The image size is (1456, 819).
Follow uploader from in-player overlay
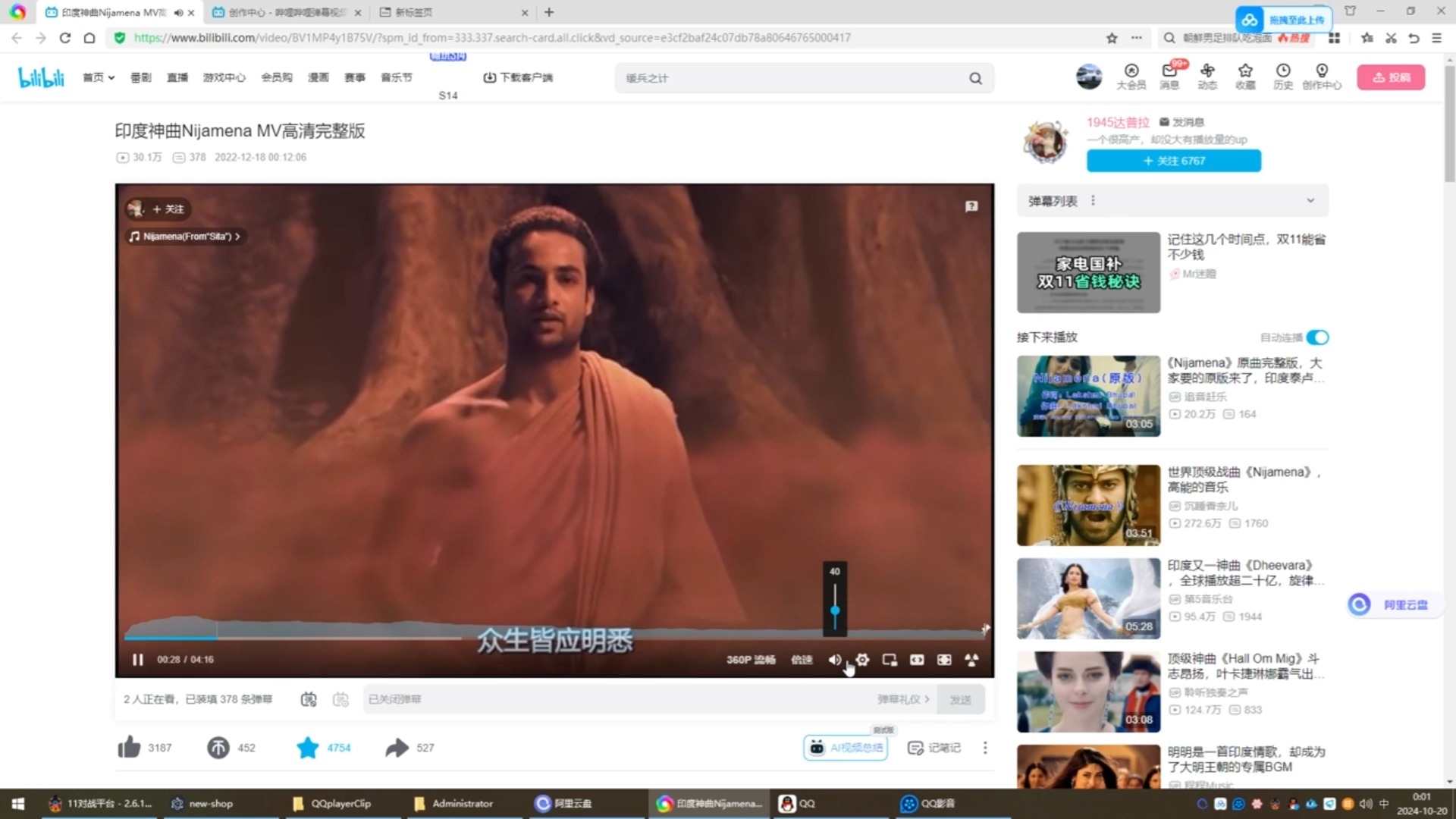(x=168, y=209)
